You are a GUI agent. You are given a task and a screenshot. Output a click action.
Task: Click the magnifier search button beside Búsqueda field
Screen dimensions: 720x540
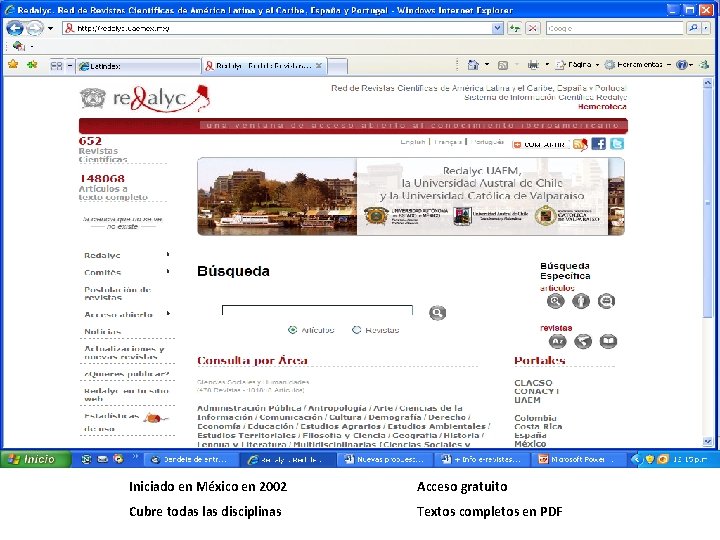point(437,313)
